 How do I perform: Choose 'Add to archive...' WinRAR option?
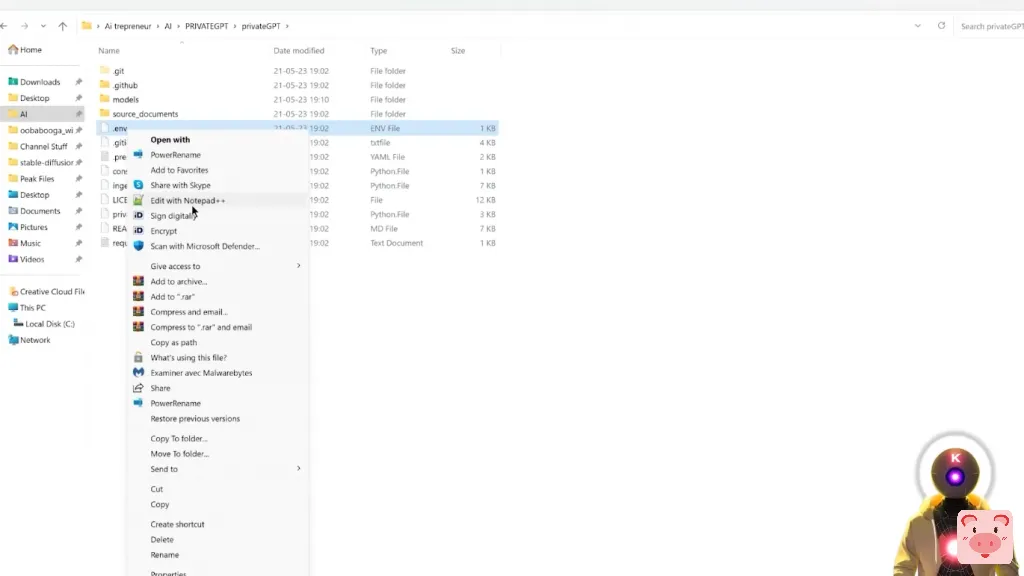pyautogui.click(x=178, y=281)
